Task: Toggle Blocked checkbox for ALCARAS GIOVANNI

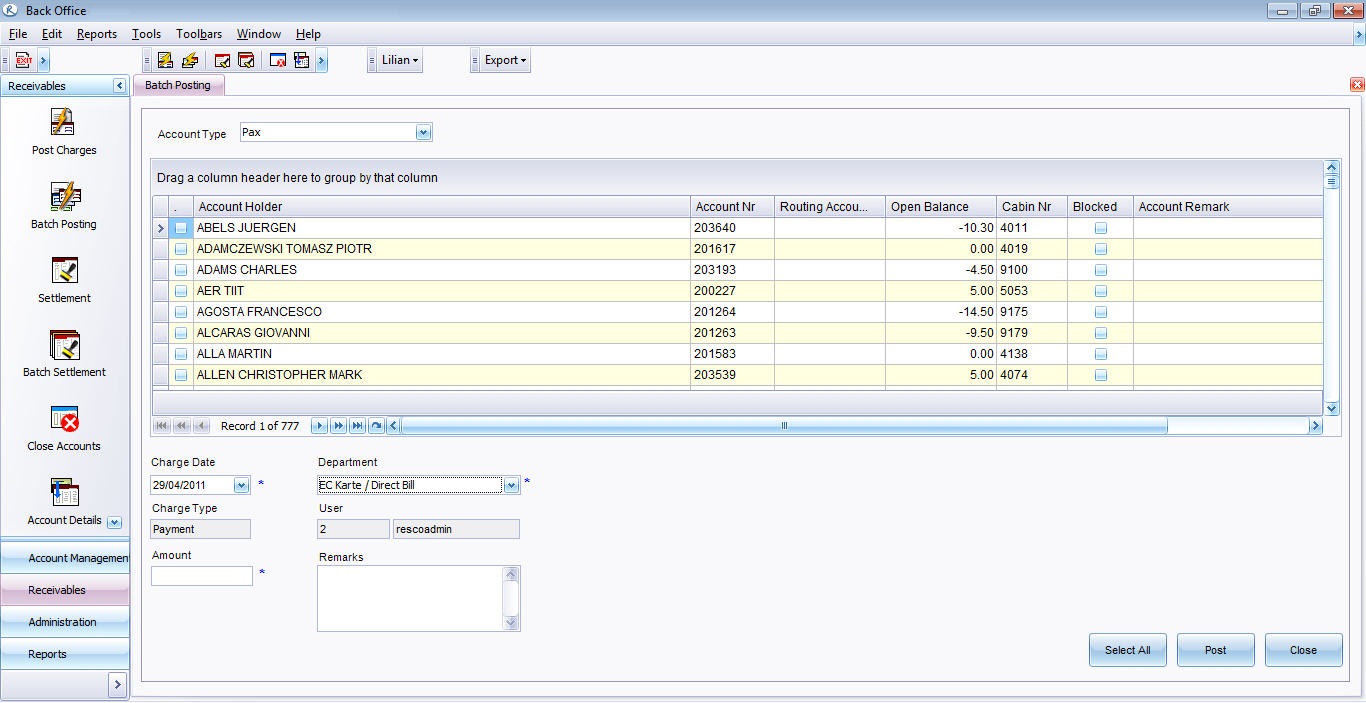Action: pos(1101,333)
